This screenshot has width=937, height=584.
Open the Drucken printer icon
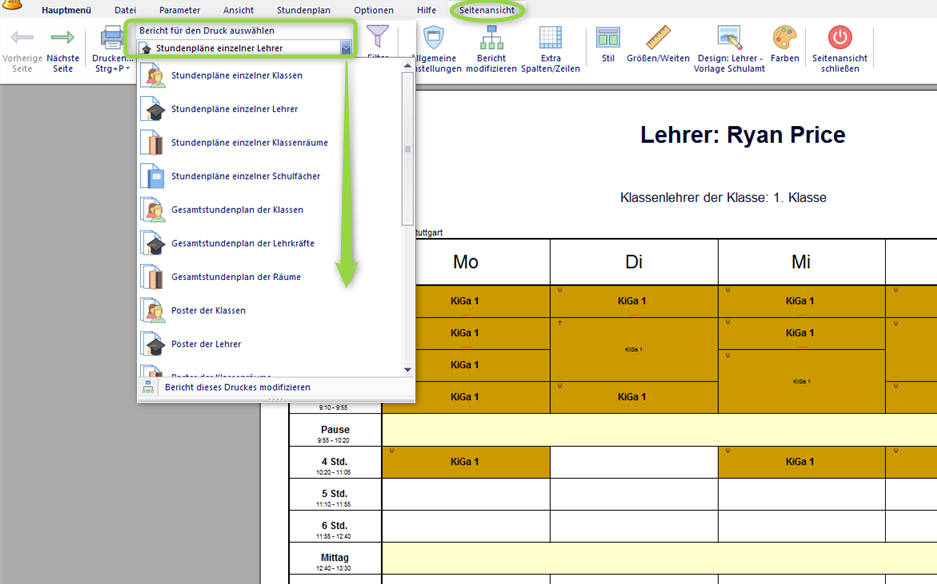click(112, 38)
